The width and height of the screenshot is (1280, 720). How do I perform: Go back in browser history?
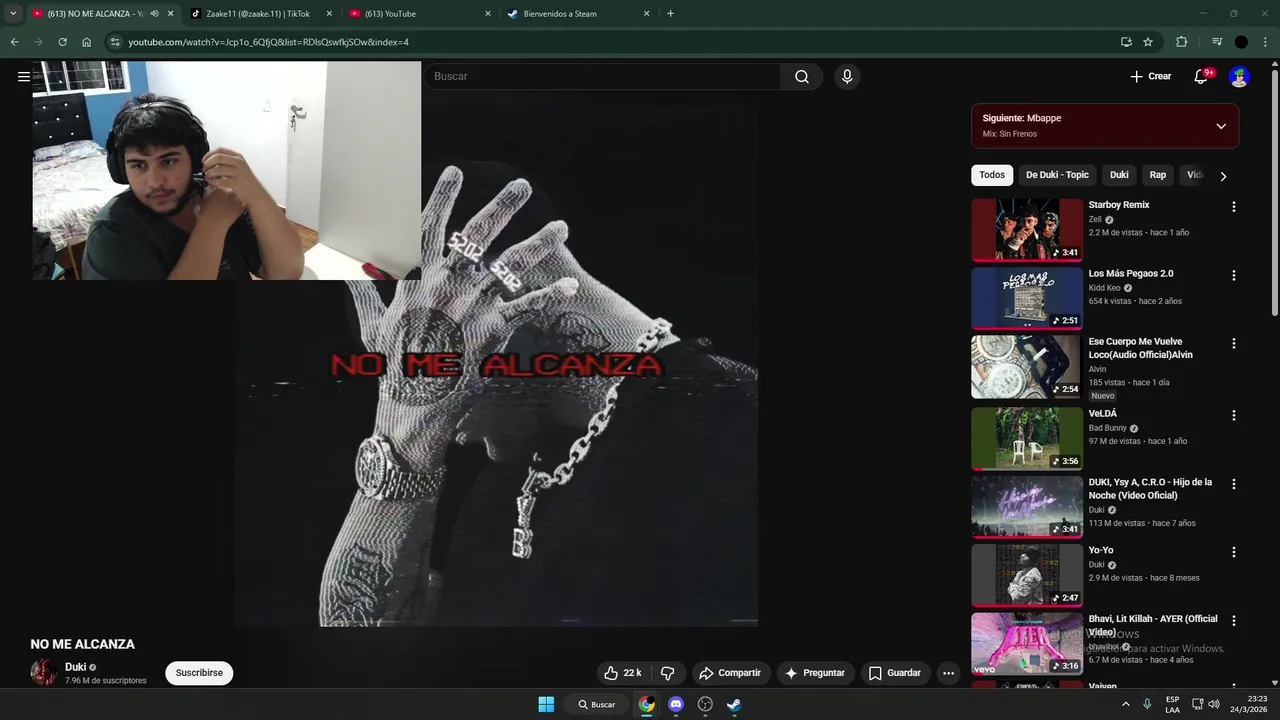click(14, 42)
